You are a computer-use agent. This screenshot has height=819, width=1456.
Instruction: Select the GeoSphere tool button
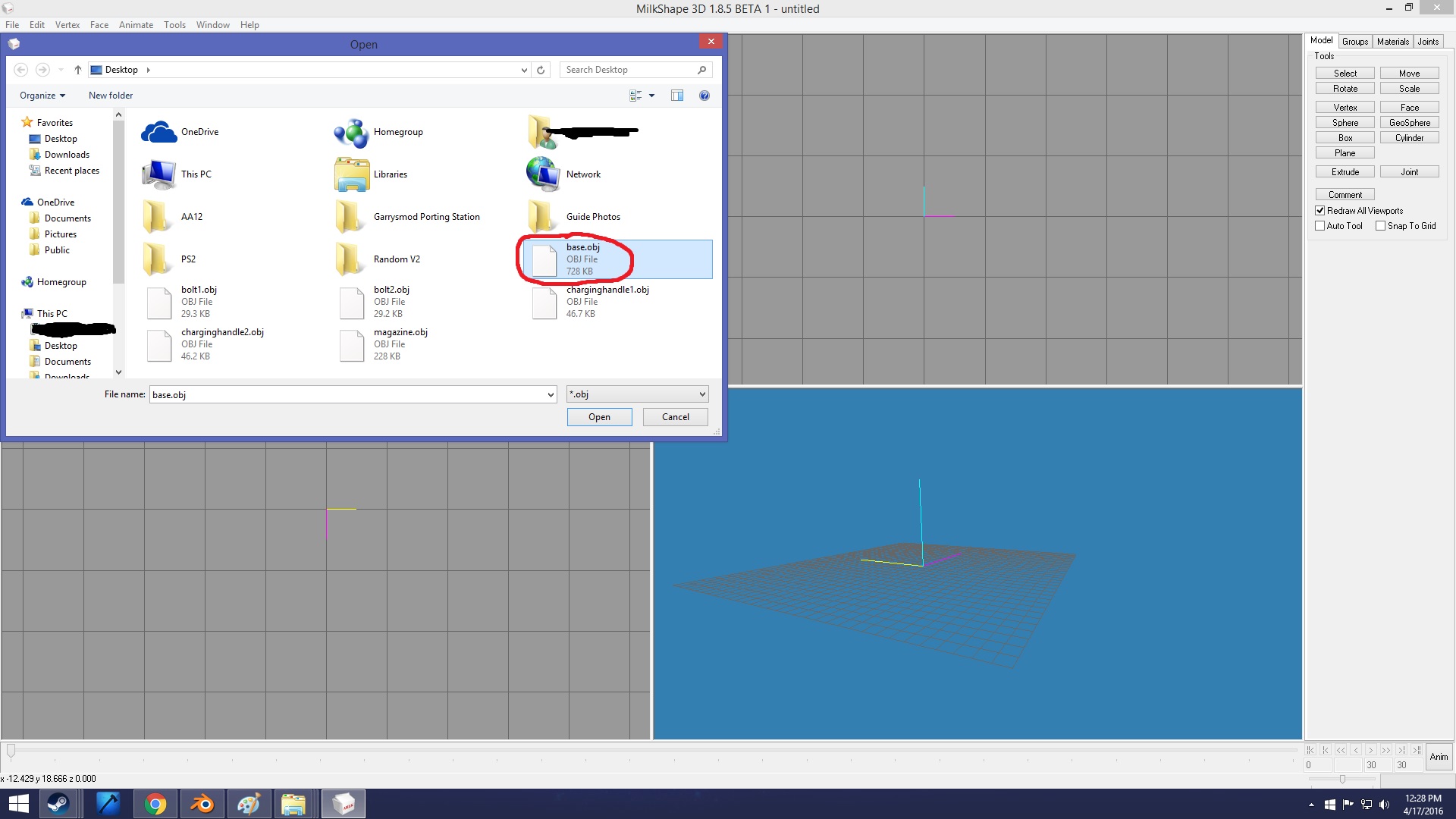coord(1409,123)
